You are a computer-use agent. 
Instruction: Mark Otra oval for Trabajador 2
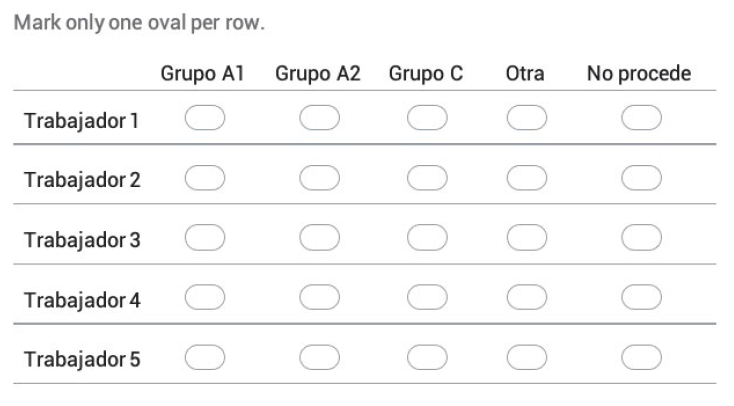click(527, 178)
